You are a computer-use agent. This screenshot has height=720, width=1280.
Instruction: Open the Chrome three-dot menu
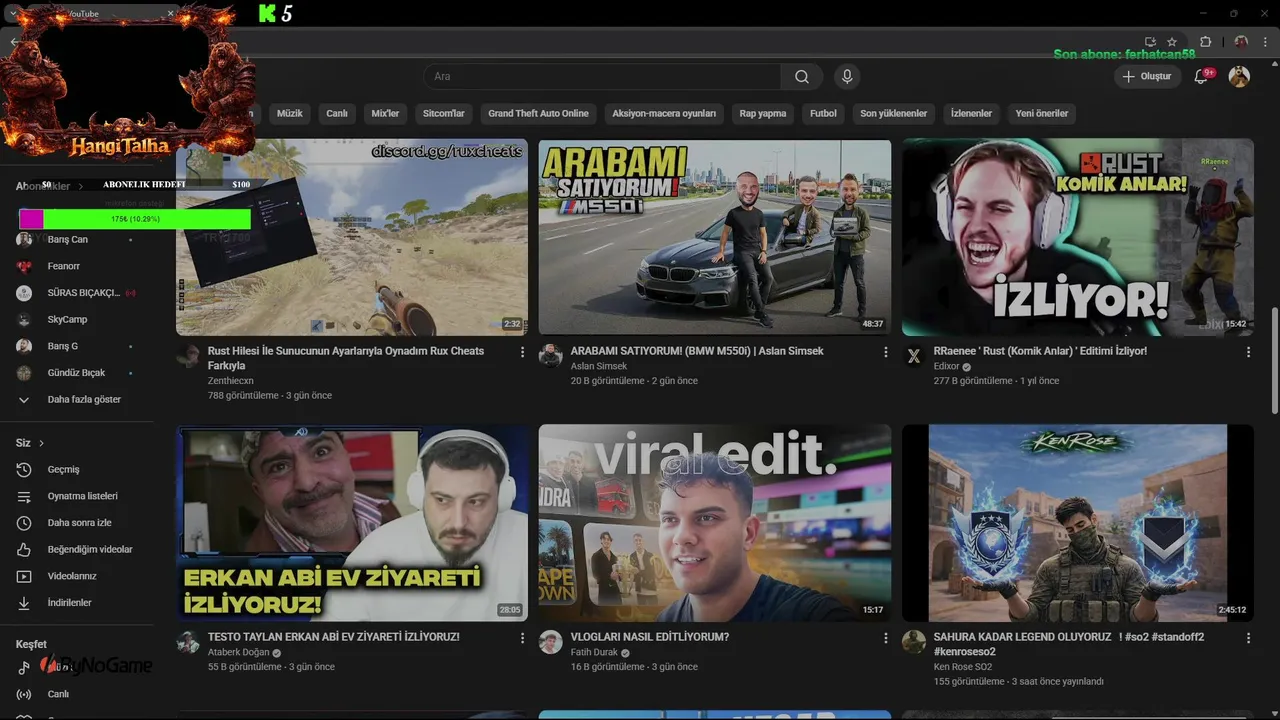(x=1266, y=42)
